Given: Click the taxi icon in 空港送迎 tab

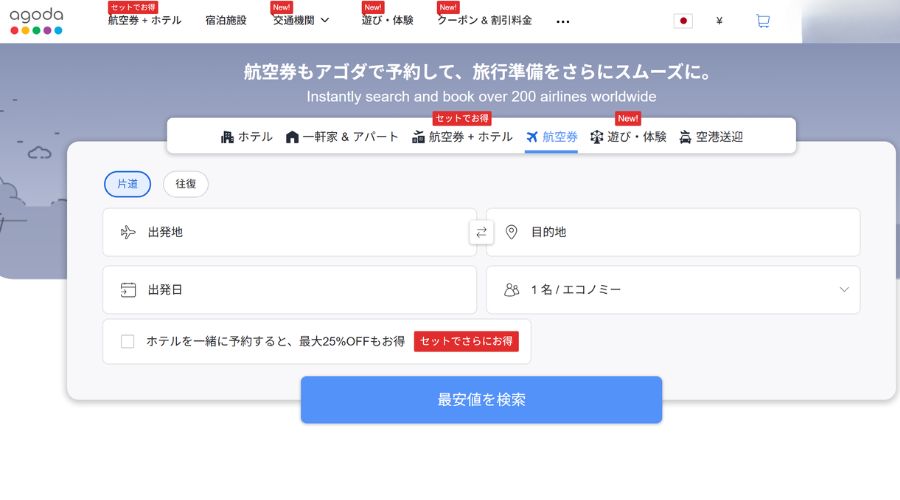Looking at the screenshot, I should [685, 137].
